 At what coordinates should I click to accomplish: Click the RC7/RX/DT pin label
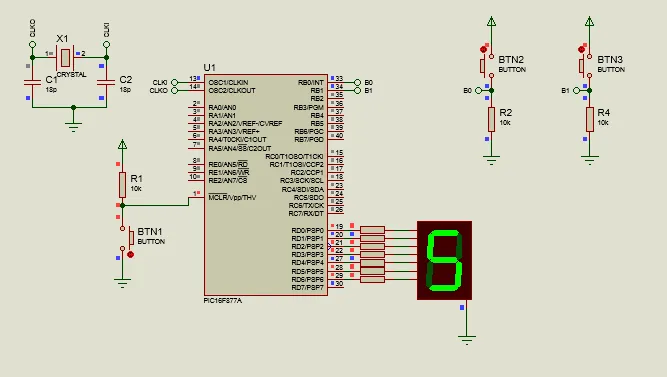306,214
